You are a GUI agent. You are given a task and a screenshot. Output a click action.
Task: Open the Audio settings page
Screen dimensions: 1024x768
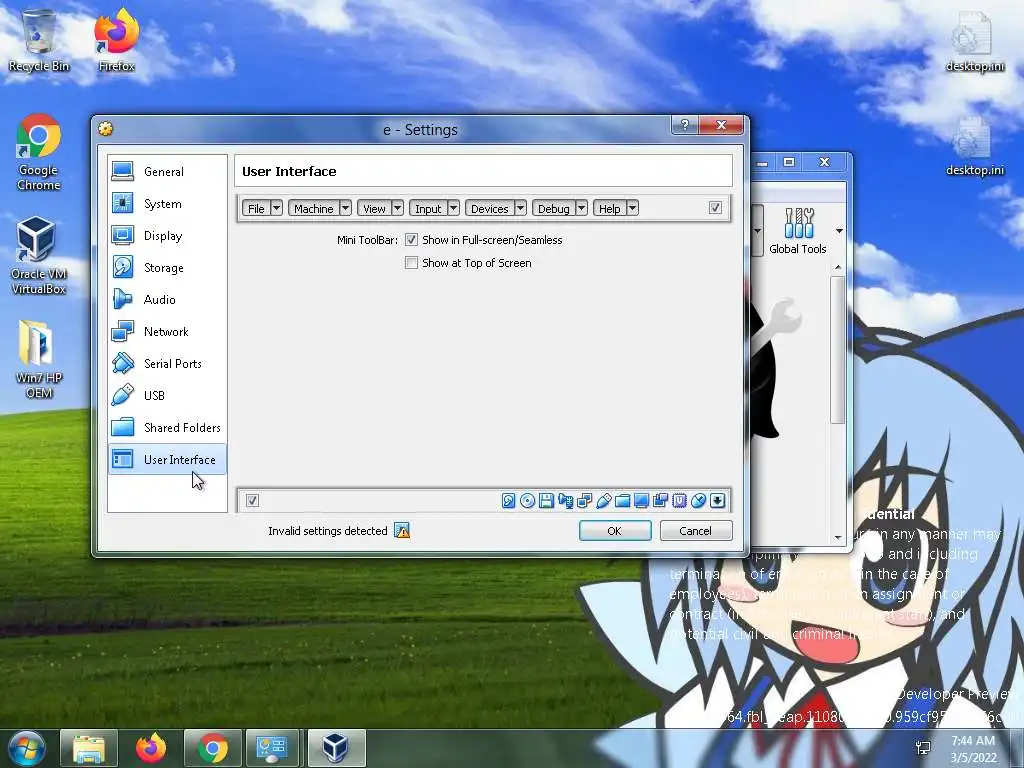click(167, 300)
